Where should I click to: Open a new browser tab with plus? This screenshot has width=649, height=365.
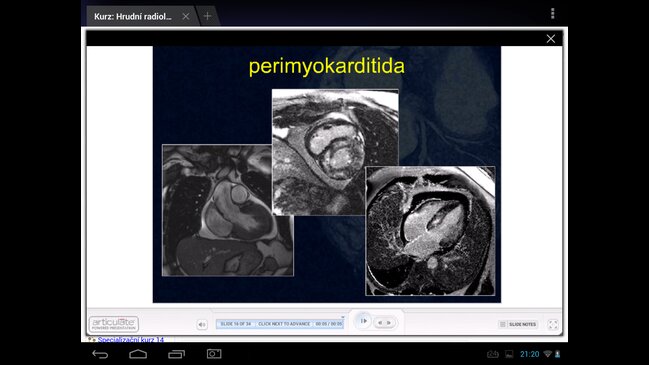coord(207,16)
